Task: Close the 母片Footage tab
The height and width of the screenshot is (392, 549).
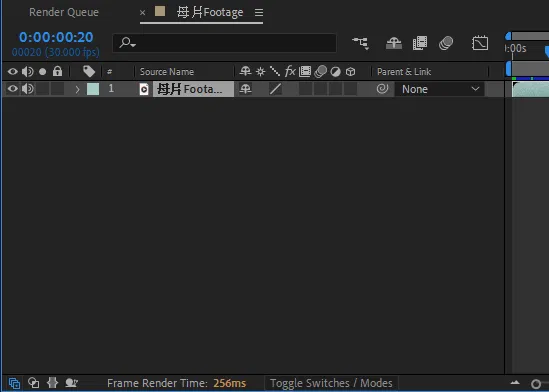Action: click(x=143, y=13)
